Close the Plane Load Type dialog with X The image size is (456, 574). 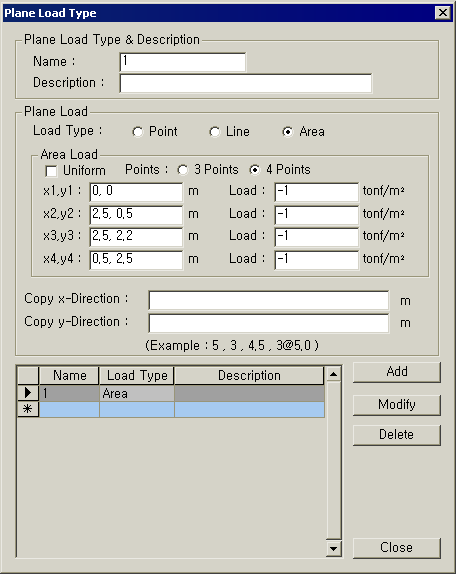[443, 13]
